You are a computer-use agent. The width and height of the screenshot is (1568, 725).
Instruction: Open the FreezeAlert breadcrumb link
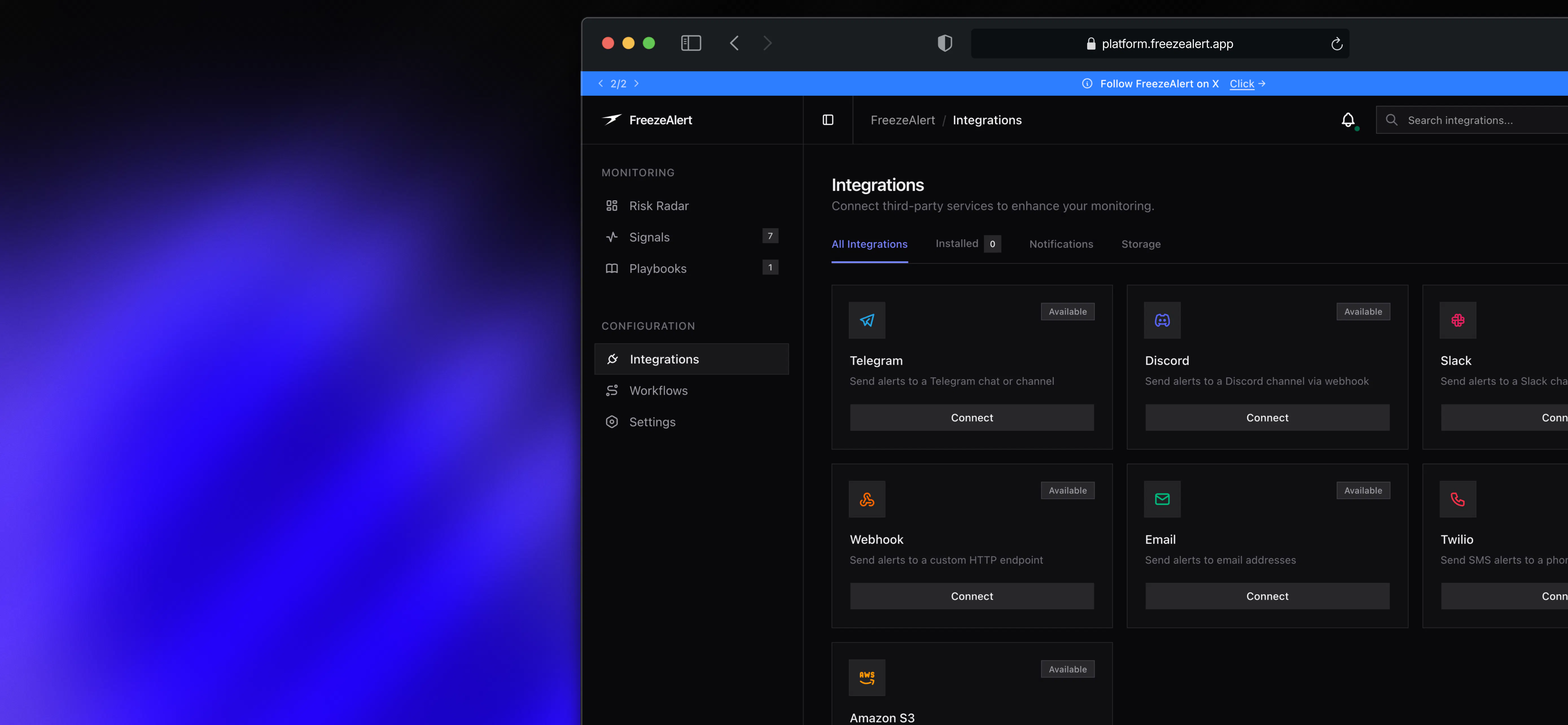click(903, 120)
